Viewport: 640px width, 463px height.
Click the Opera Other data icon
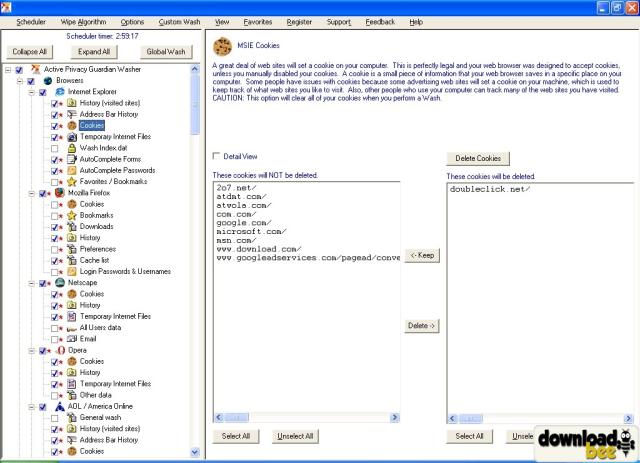click(72, 395)
